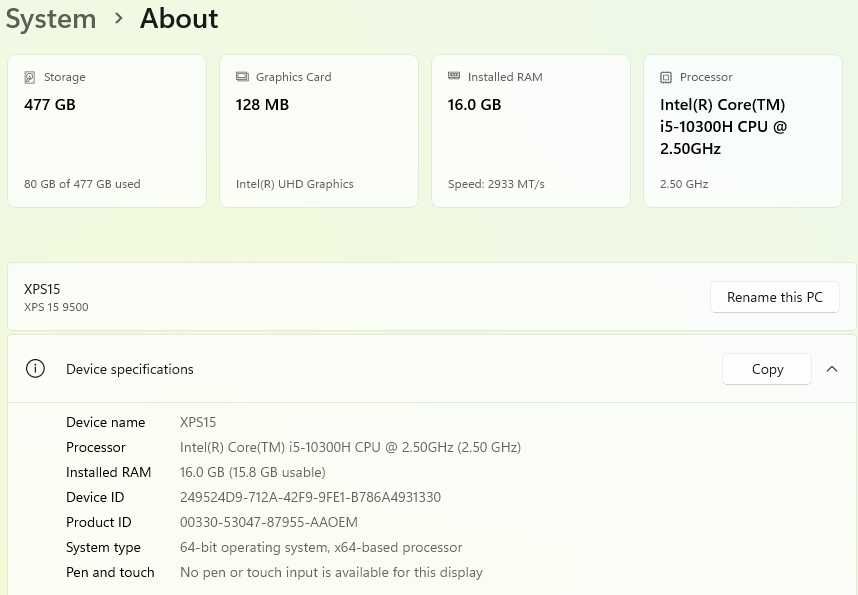Collapse the Device specifications section chevron
The image size is (858, 595).
832,369
